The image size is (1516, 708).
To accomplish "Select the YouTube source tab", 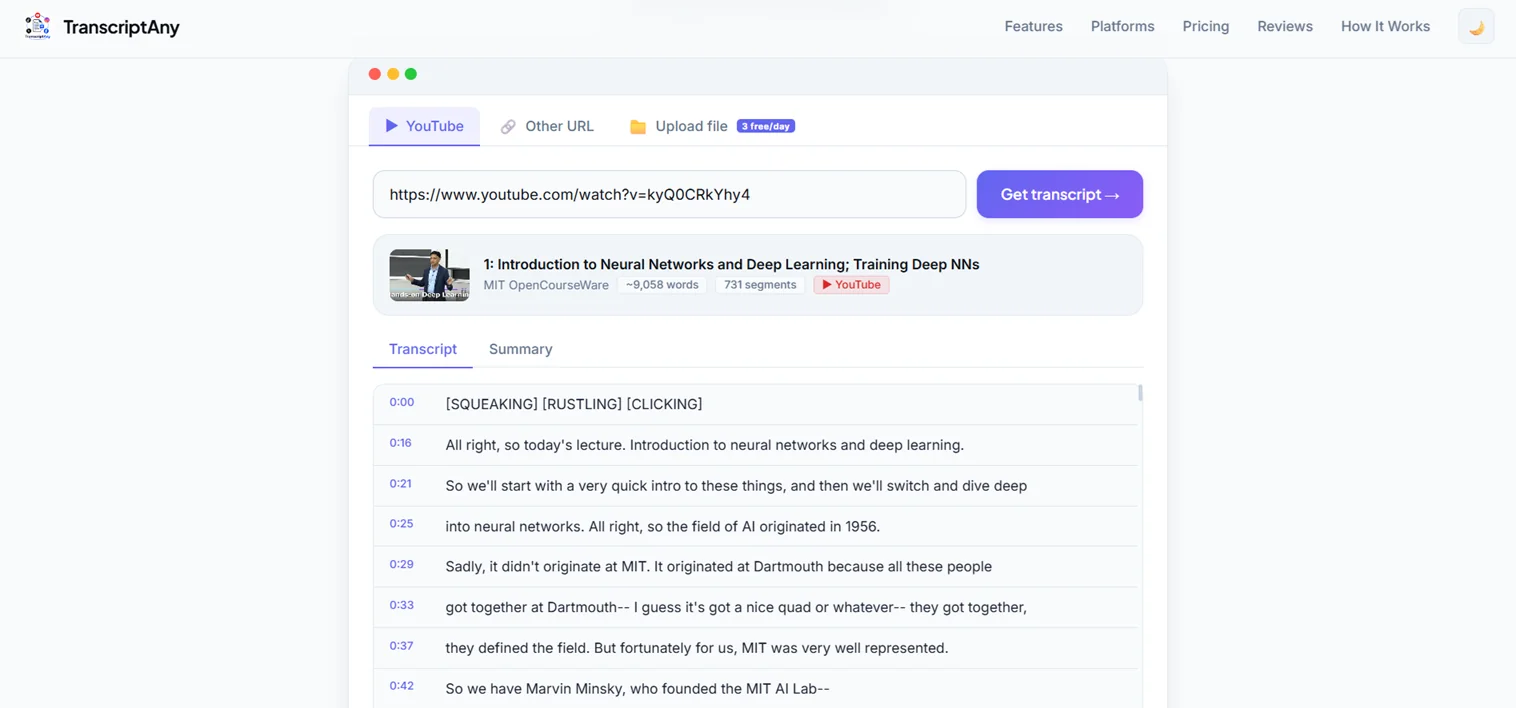I will pyautogui.click(x=424, y=126).
